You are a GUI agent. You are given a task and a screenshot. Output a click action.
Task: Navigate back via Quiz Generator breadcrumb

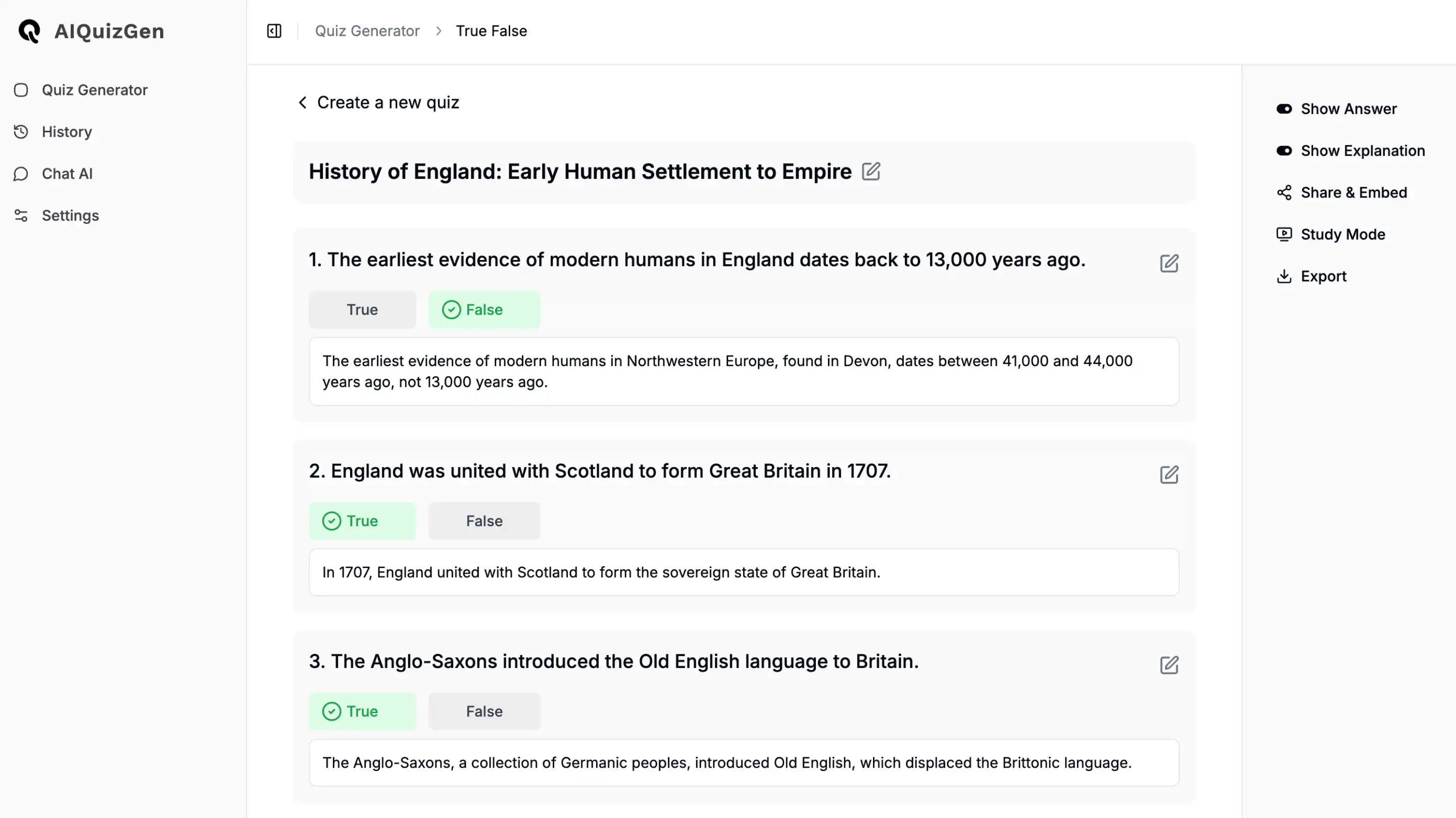(x=367, y=31)
